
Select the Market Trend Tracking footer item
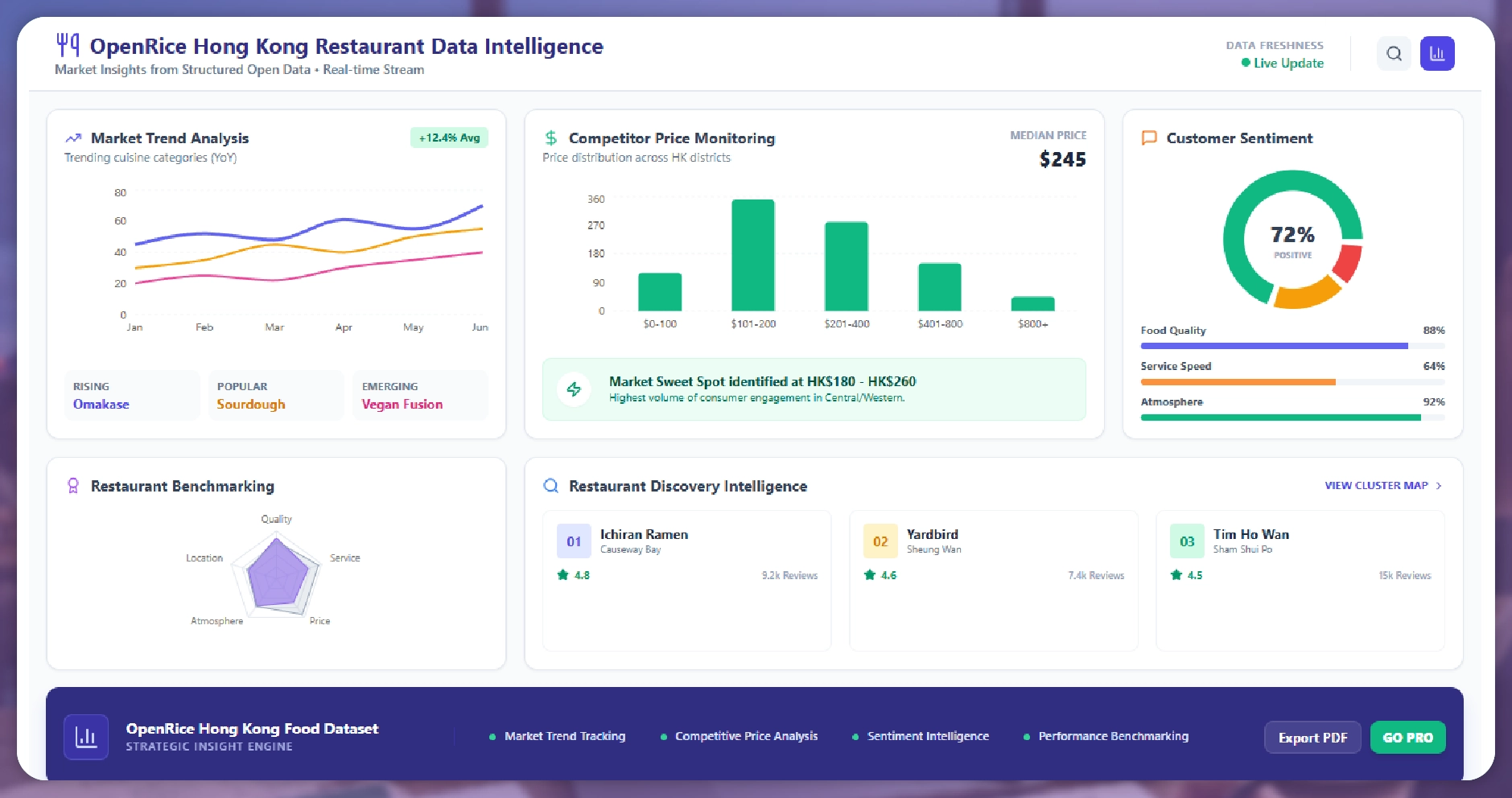564,736
